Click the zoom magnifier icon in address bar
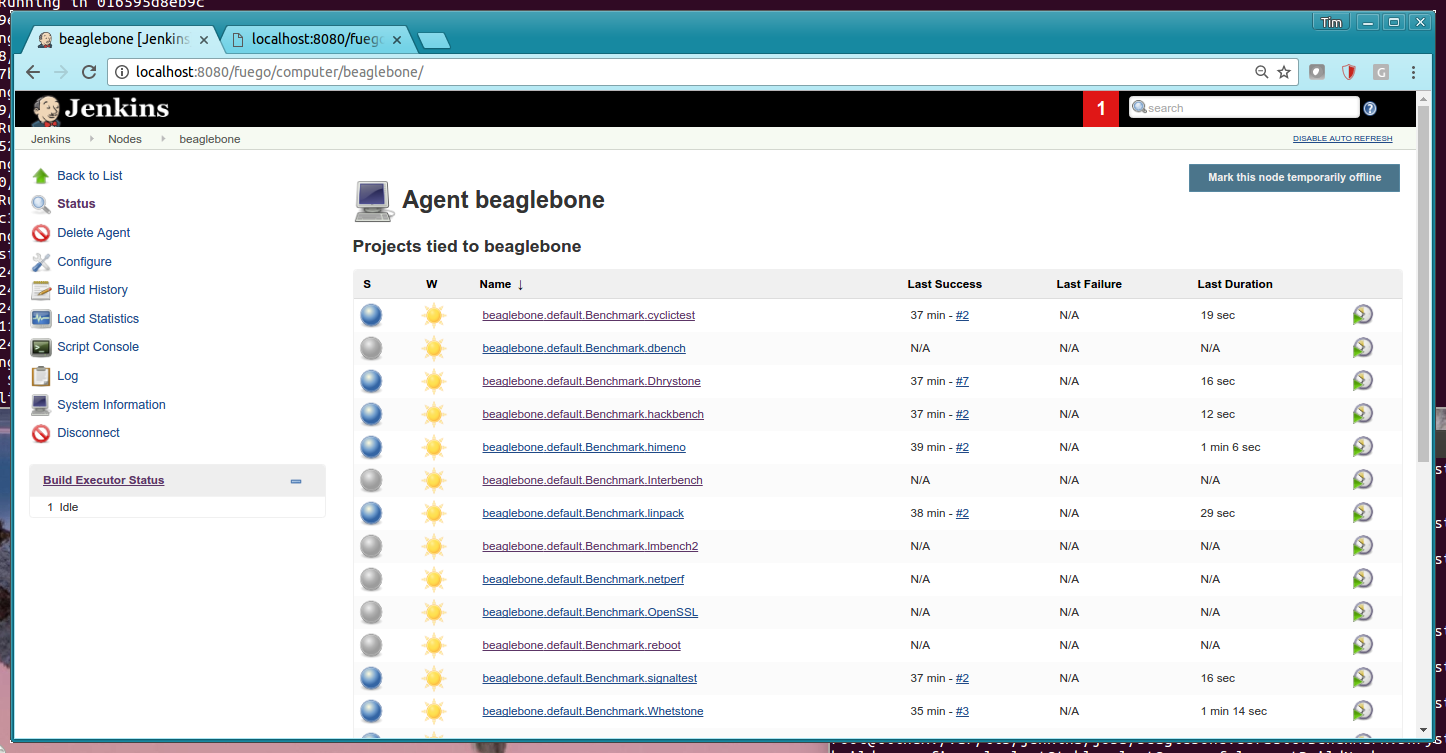The image size is (1446, 753). tap(1262, 72)
